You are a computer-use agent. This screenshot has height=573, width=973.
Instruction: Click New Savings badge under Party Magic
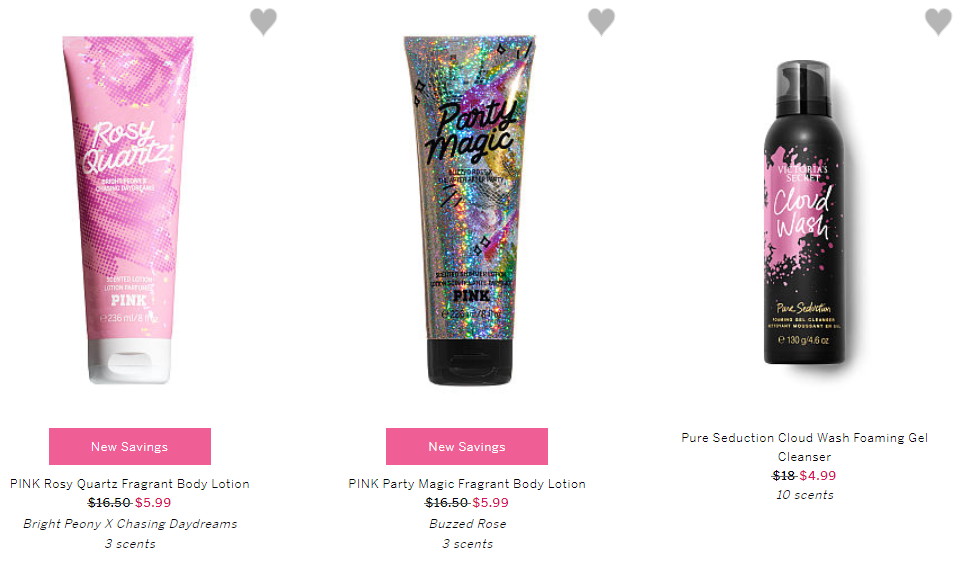pos(467,446)
